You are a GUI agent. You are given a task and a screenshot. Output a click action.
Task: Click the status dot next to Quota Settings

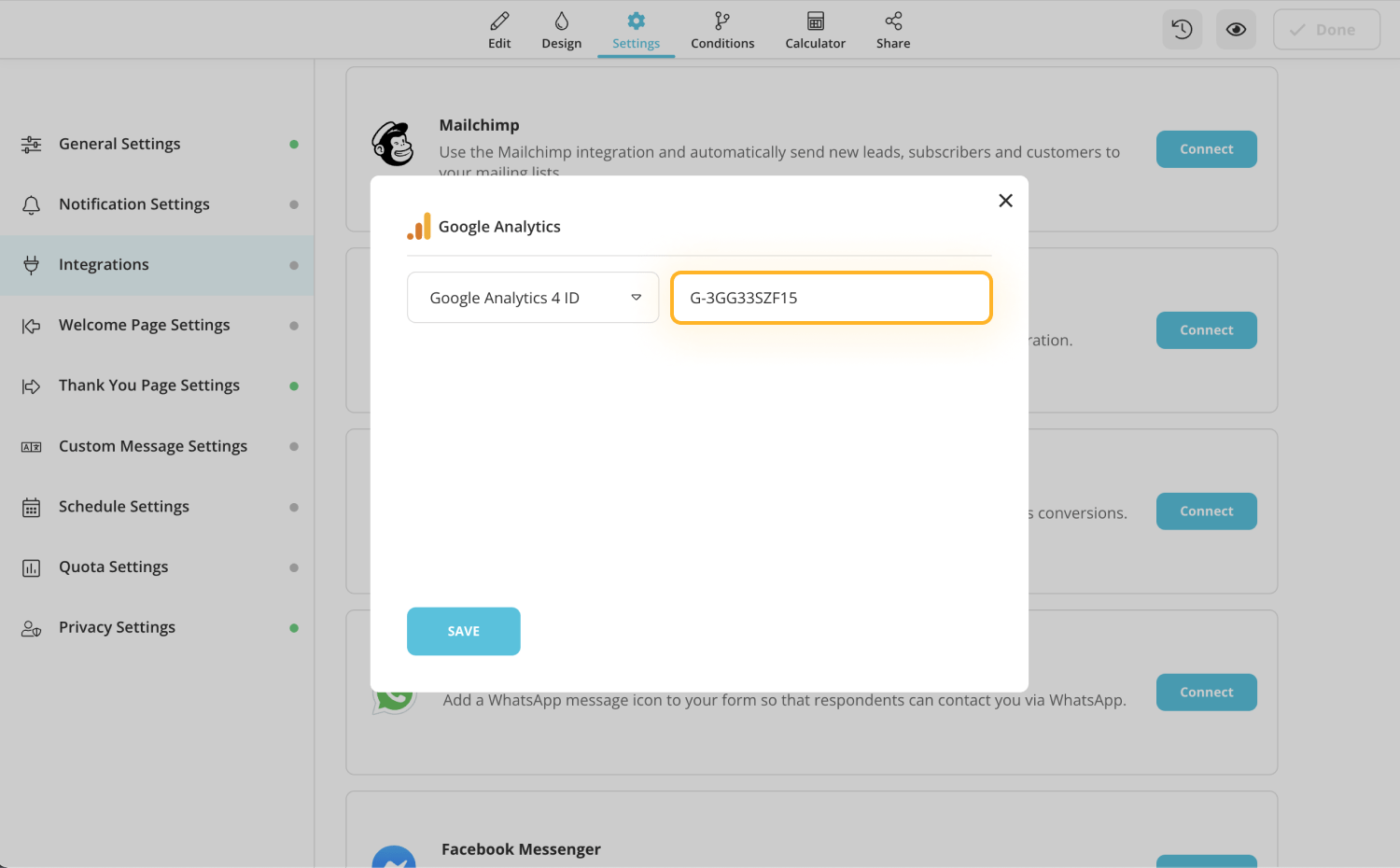(295, 567)
